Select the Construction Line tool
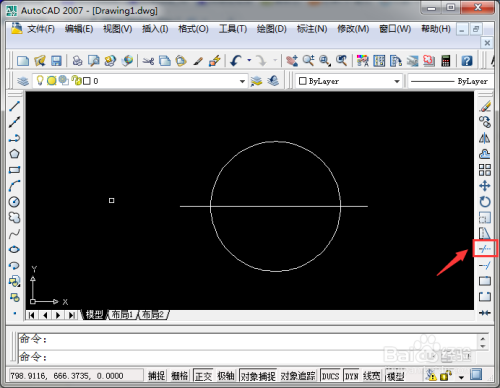The height and width of the screenshot is (388, 500). 14,122
